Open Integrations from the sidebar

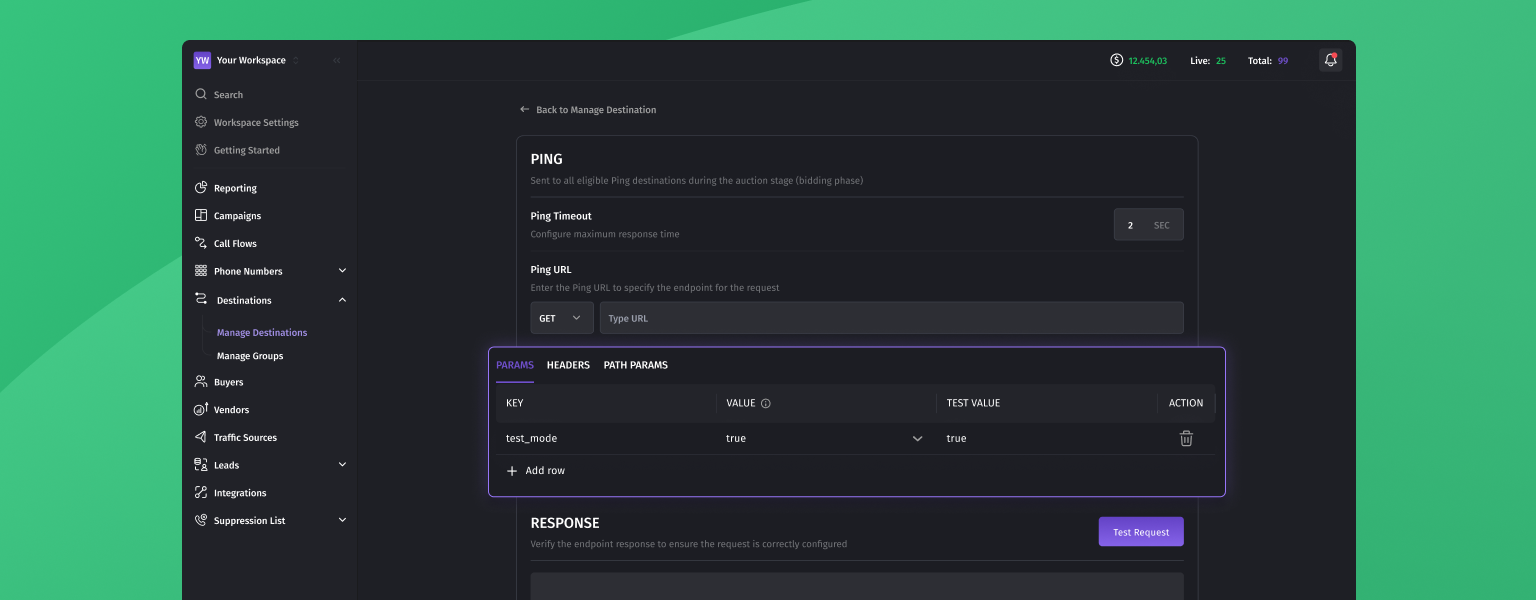point(240,493)
